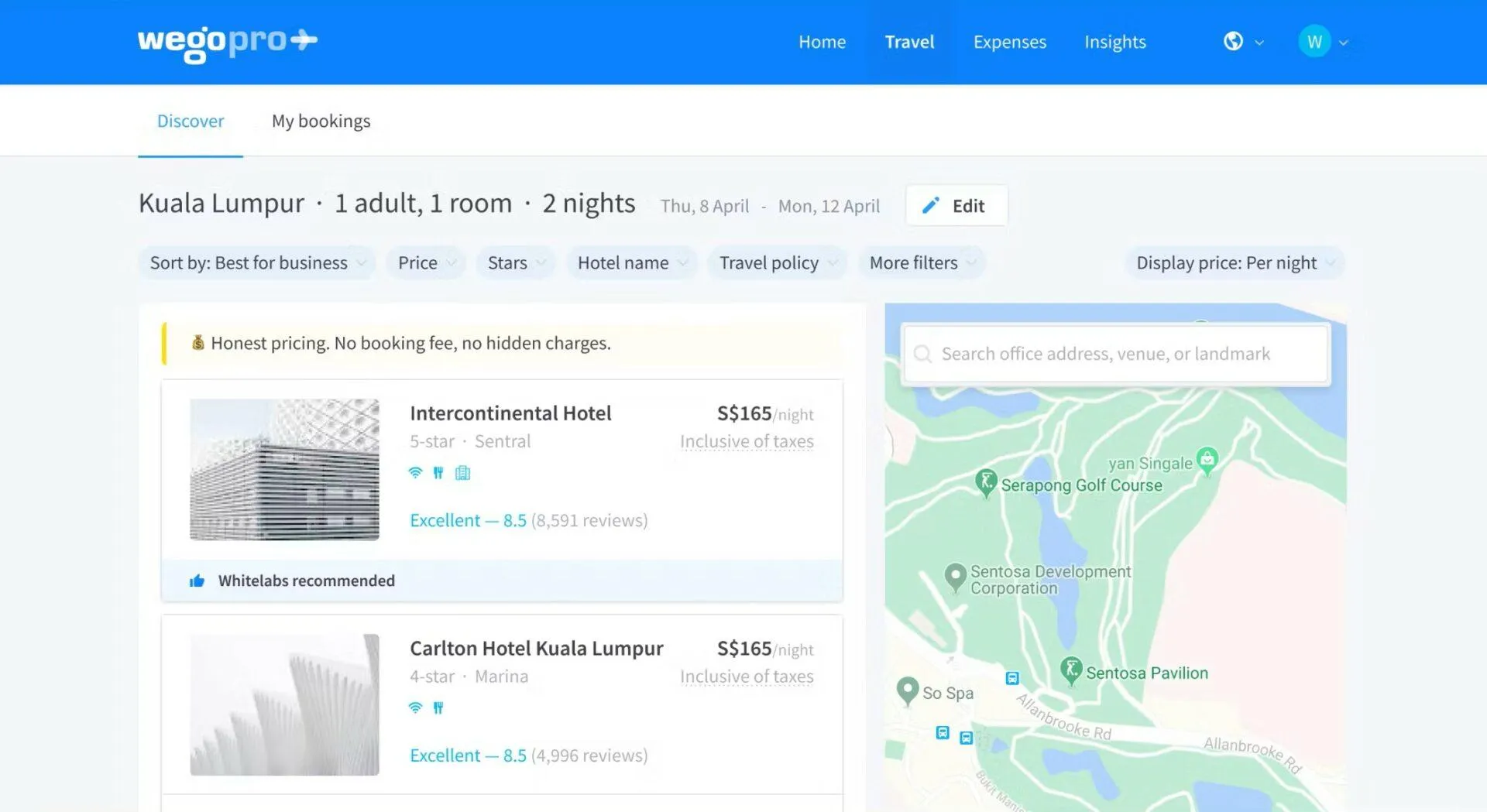1487x812 pixels.
Task: Click the Mon, 12 April check-out date
Action: (x=829, y=206)
